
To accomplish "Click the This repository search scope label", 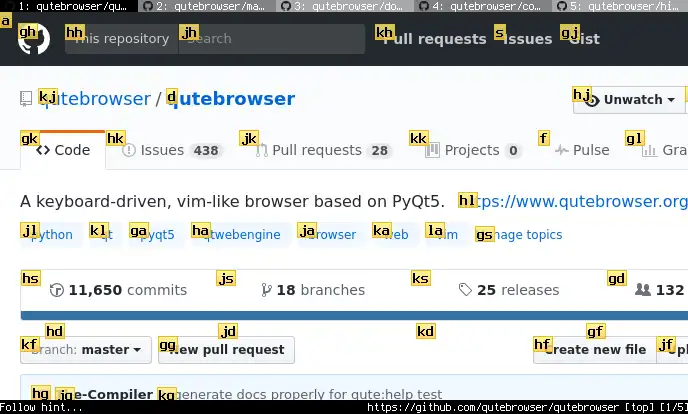I will click(x=122, y=39).
